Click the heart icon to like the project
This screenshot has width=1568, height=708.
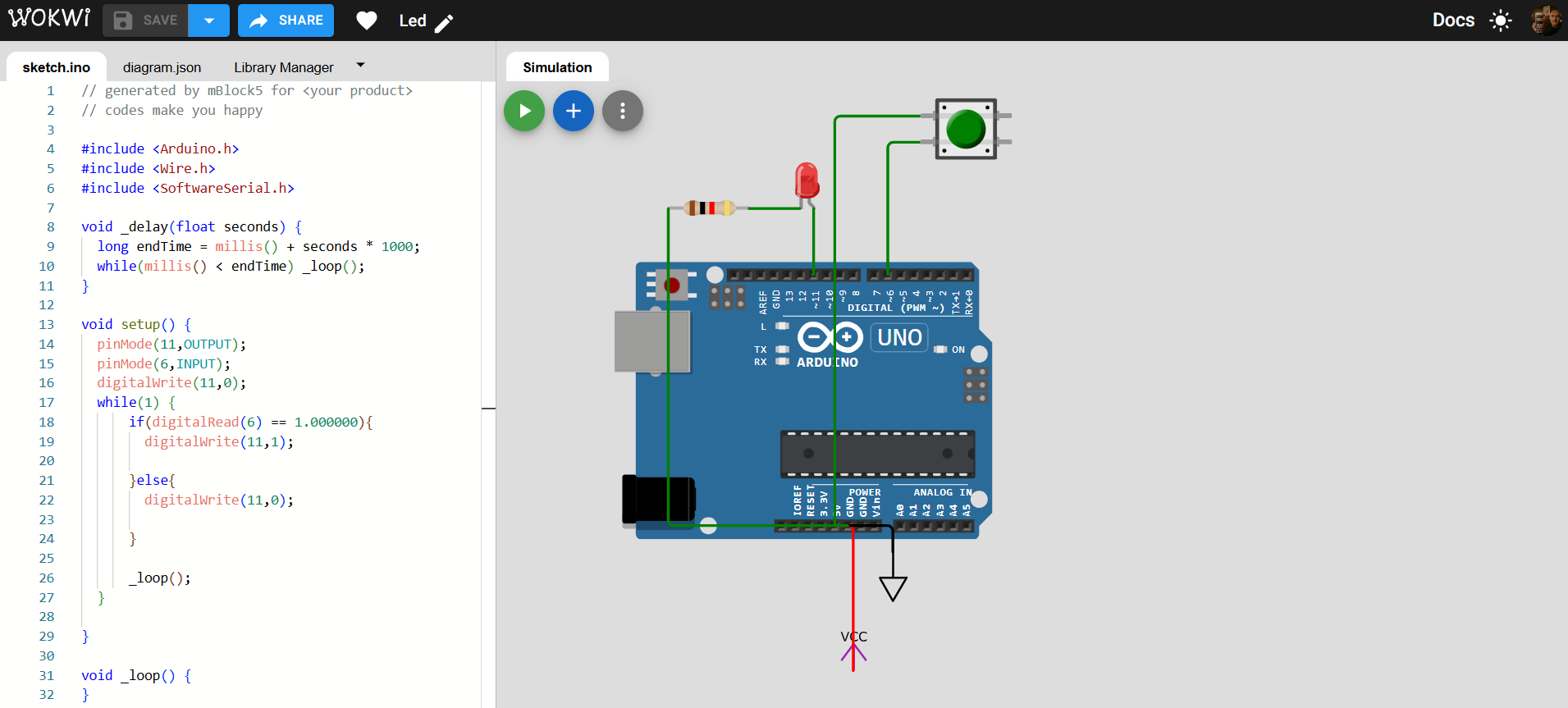point(367,21)
